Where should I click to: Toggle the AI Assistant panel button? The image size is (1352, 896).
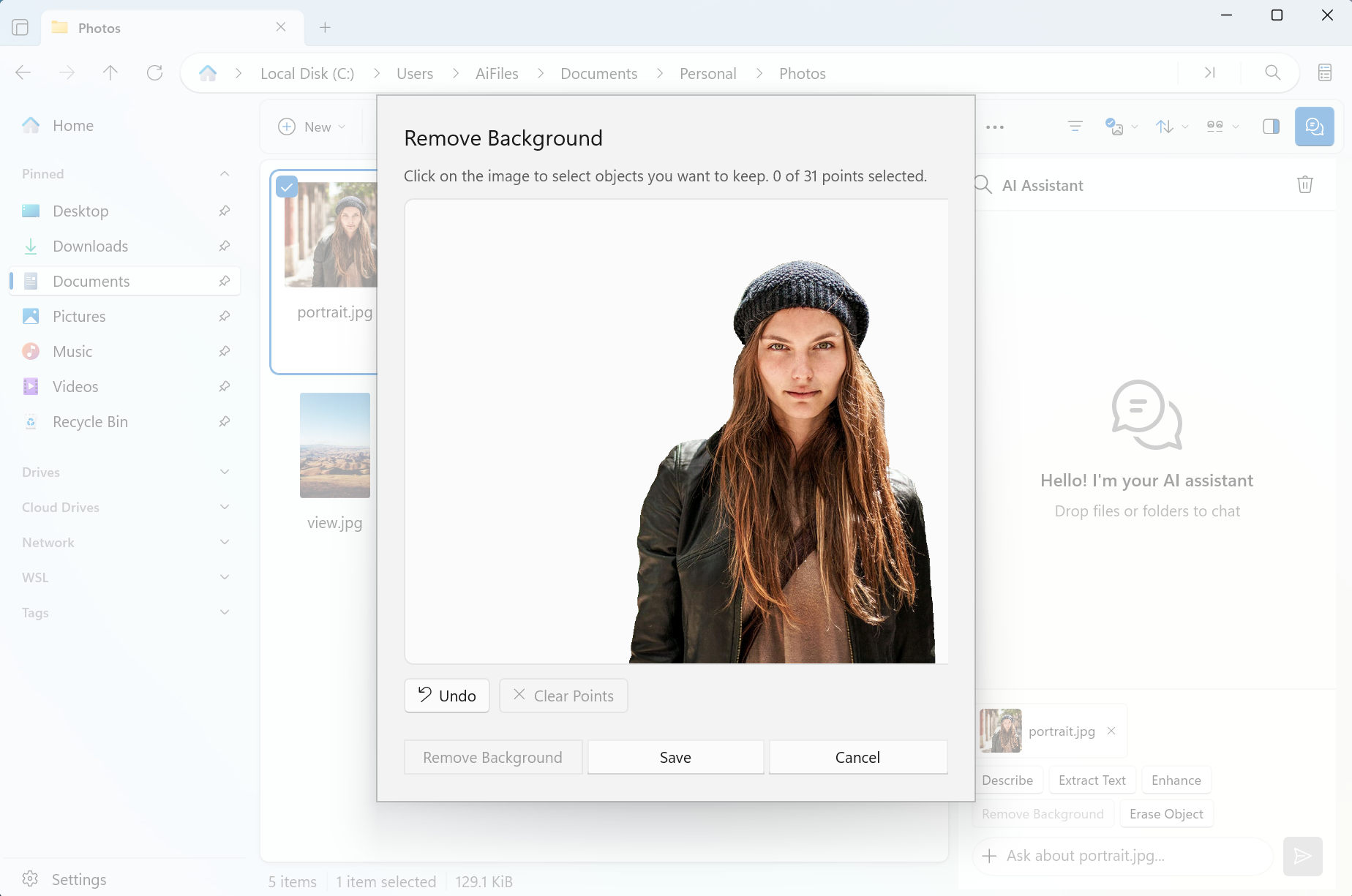click(1315, 127)
